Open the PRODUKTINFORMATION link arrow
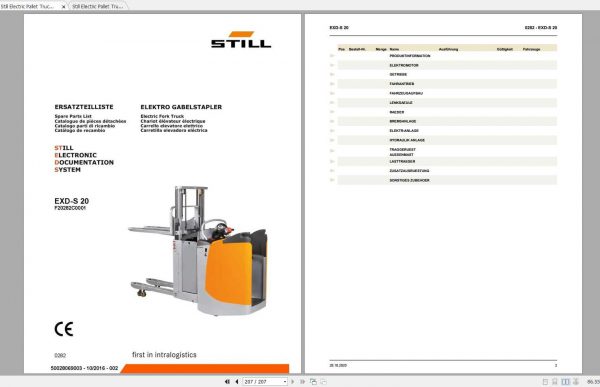 332,56
